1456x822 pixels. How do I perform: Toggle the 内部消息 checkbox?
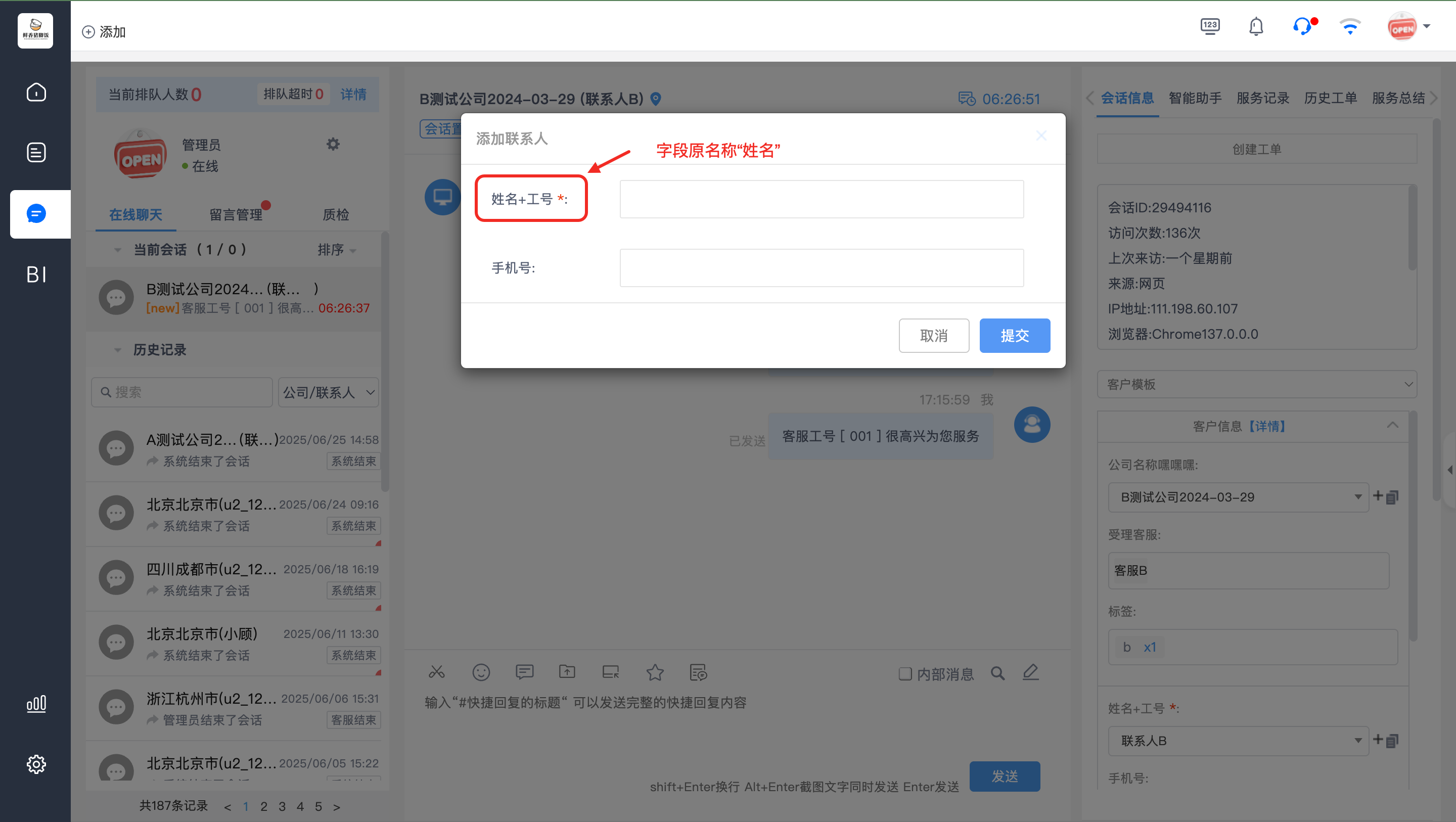(x=905, y=674)
